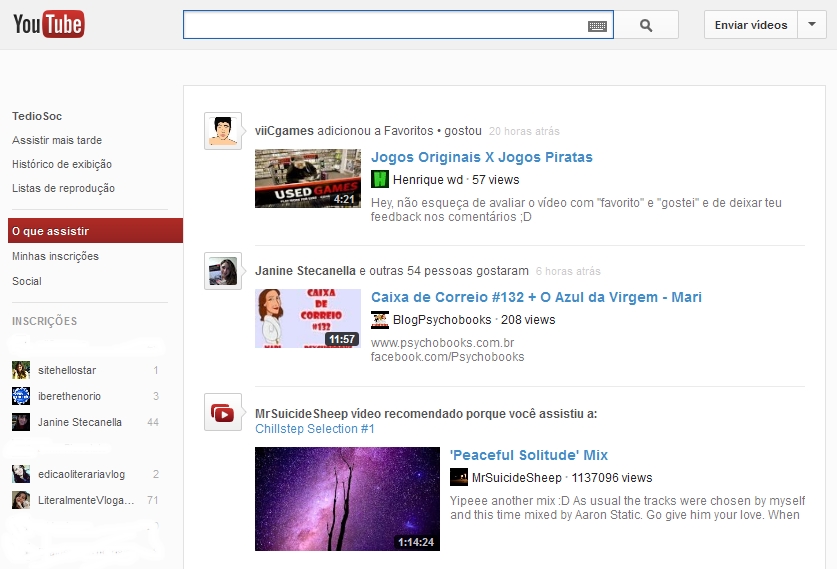Click edicaoliterariavlog channel avatar
Screen dimensions: 837x569
(21, 474)
